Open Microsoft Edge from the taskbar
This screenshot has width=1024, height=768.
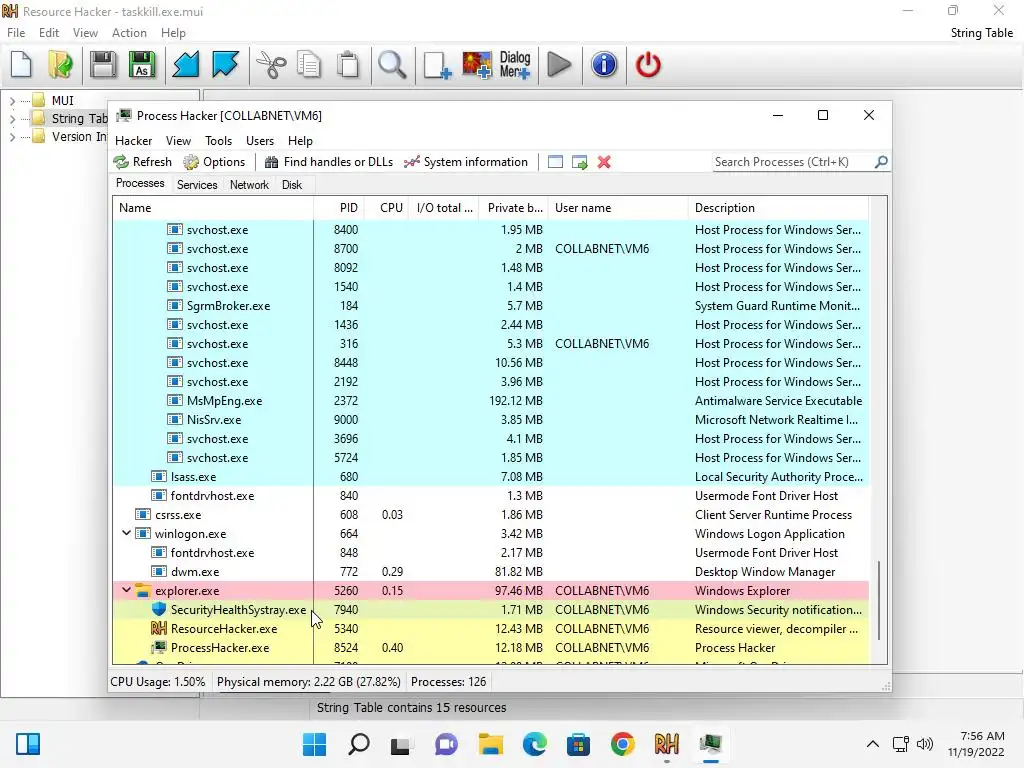pyautogui.click(x=535, y=744)
